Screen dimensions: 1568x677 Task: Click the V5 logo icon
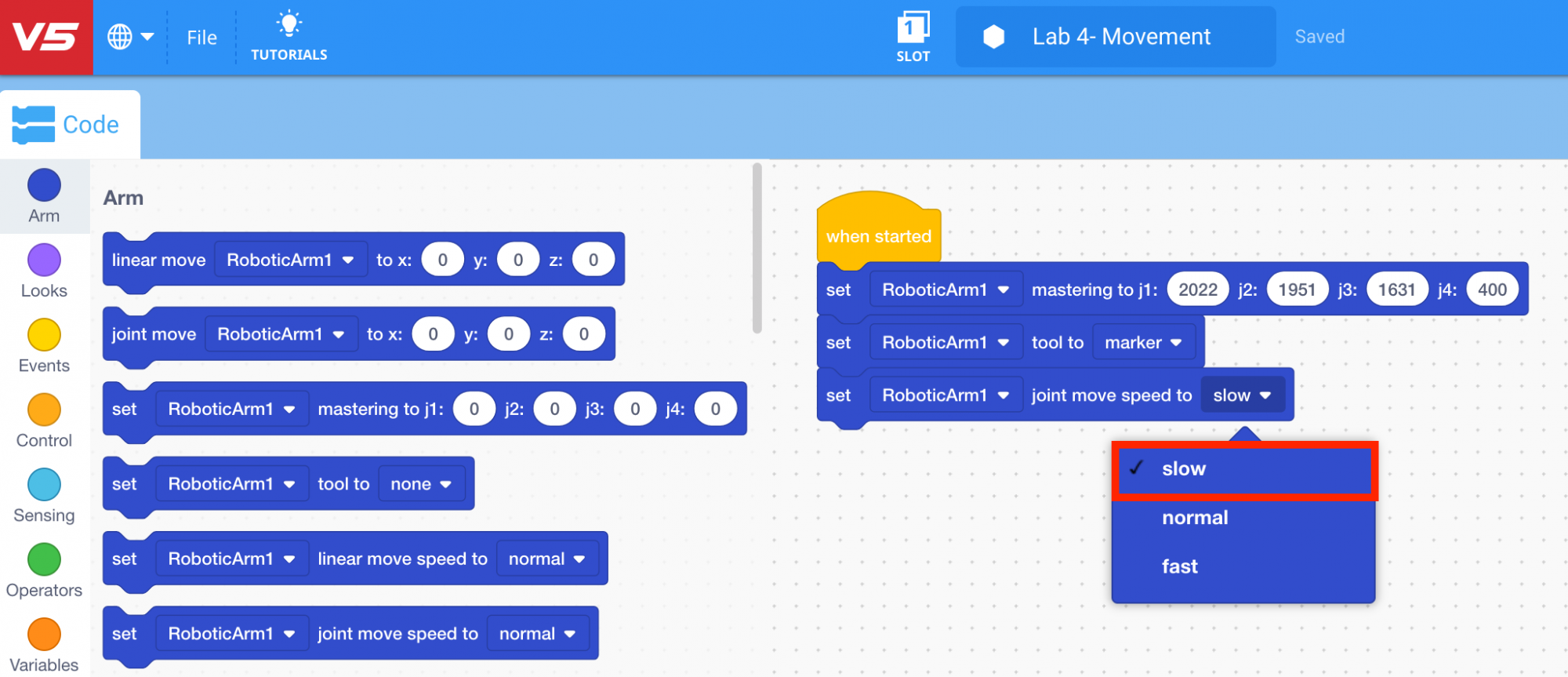[46, 37]
